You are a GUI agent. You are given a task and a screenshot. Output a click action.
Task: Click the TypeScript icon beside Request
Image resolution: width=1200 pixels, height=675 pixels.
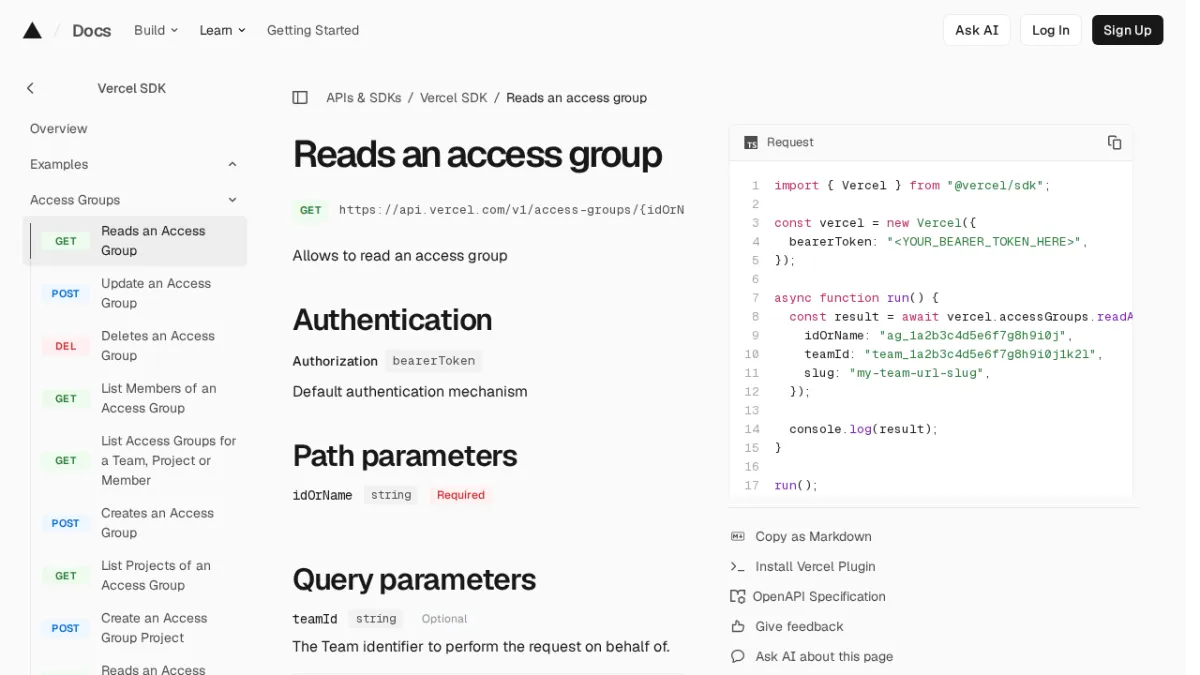tap(751, 143)
